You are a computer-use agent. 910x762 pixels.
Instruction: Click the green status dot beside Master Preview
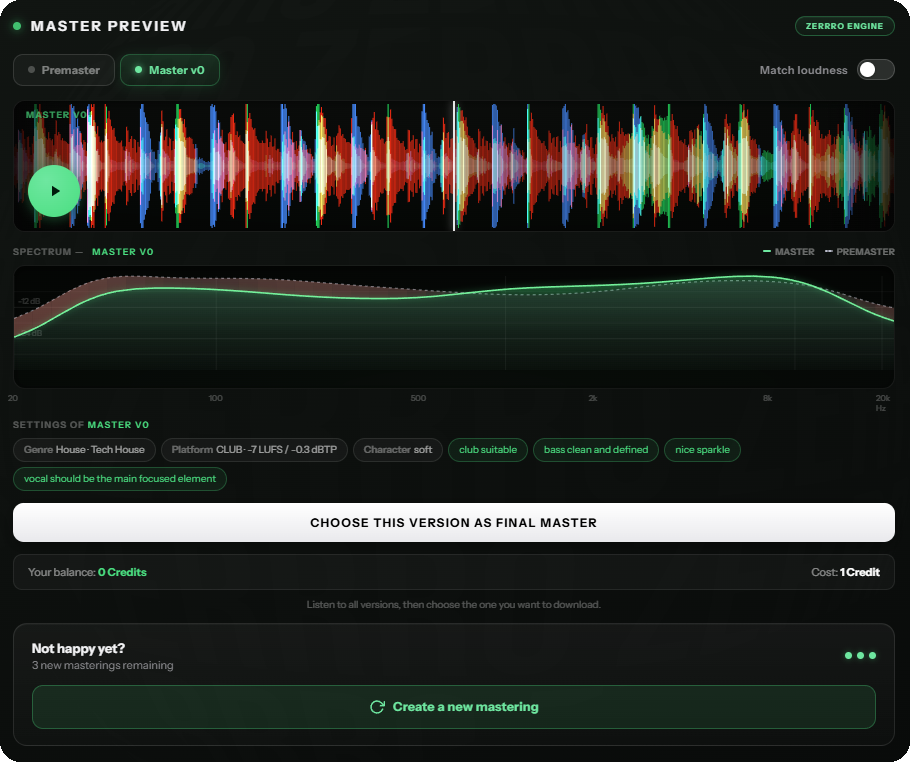[17, 26]
